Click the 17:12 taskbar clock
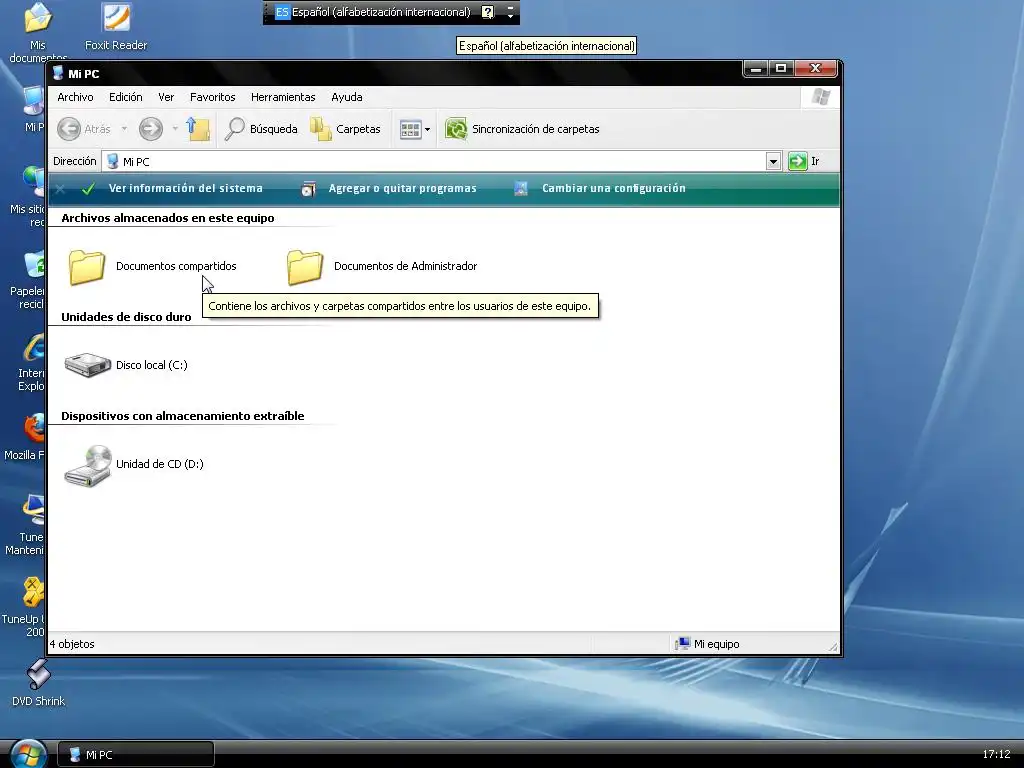Viewport: 1024px width, 768px height. pos(996,754)
